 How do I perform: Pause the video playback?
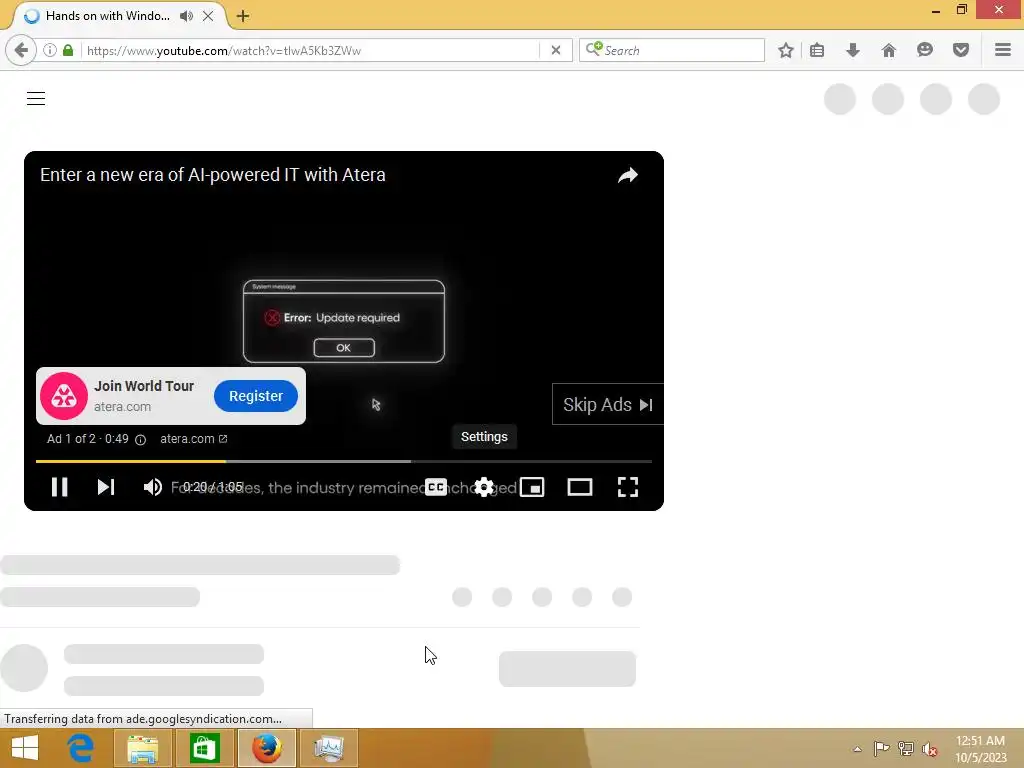[59, 487]
